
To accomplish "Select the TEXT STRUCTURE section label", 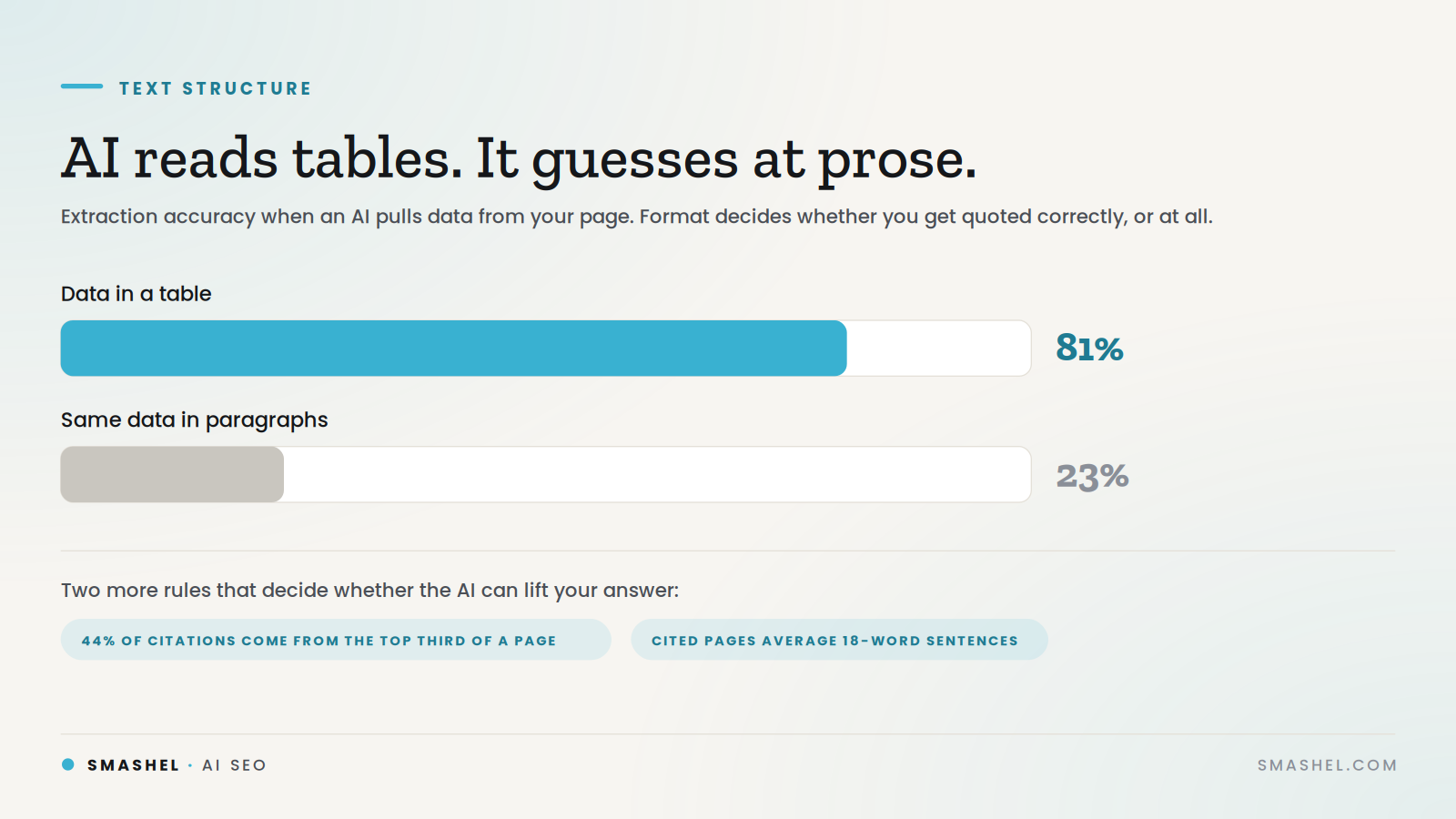I will (x=215, y=88).
